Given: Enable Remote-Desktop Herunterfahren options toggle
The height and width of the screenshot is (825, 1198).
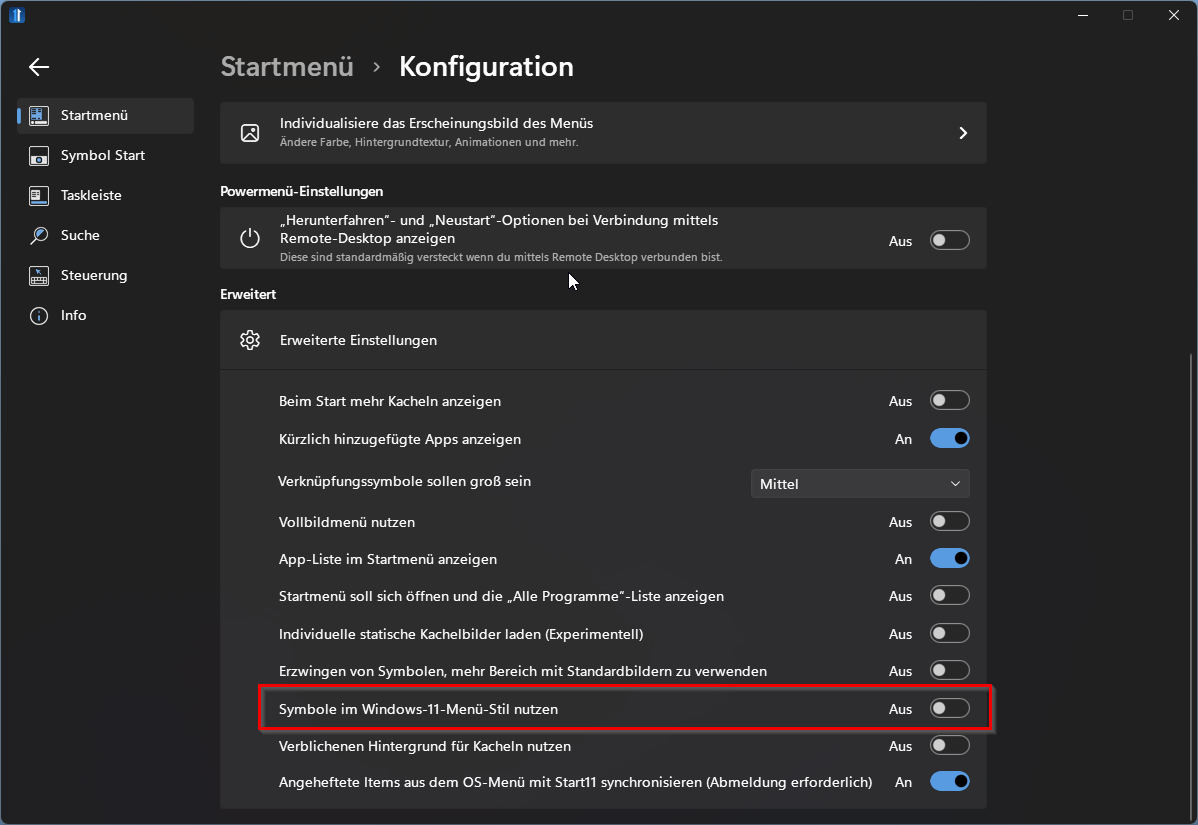Looking at the screenshot, I should tap(949, 240).
